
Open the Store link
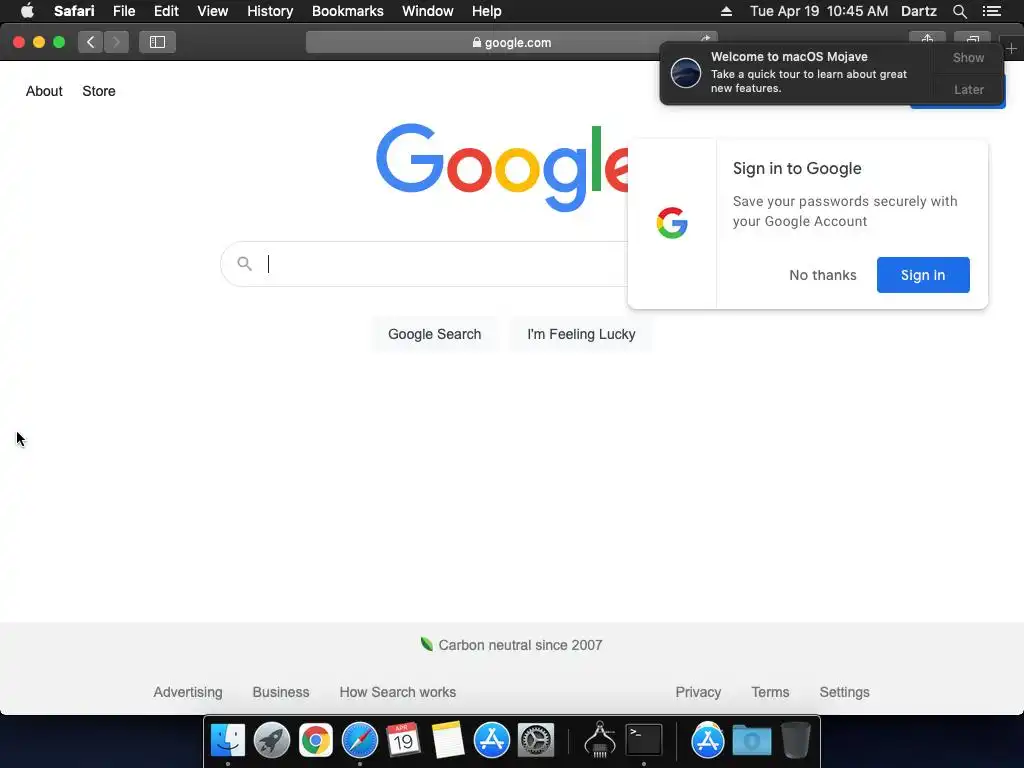point(99,91)
